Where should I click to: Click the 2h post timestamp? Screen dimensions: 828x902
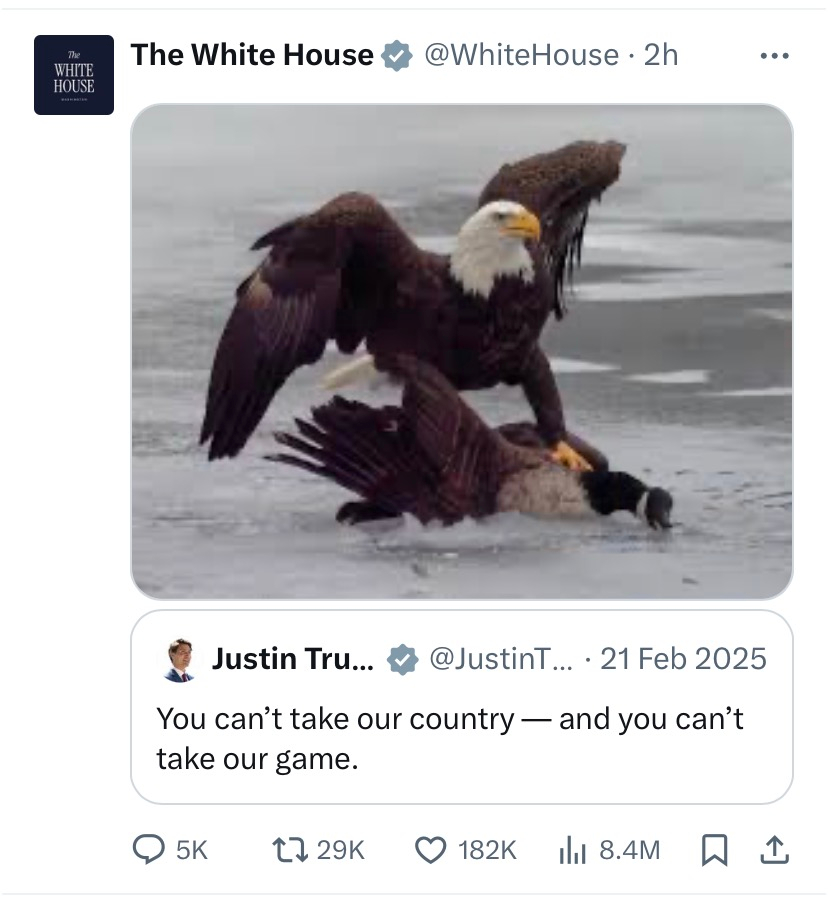pyautogui.click(x=661, y=55)
